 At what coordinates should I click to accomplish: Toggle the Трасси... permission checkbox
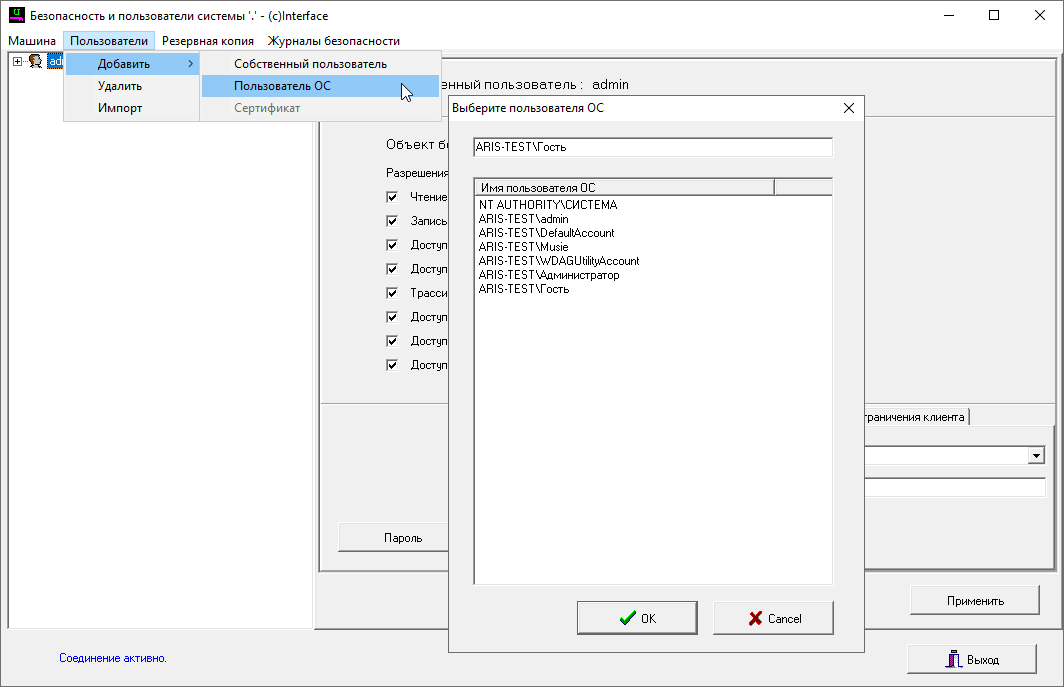tap(392, 293)
